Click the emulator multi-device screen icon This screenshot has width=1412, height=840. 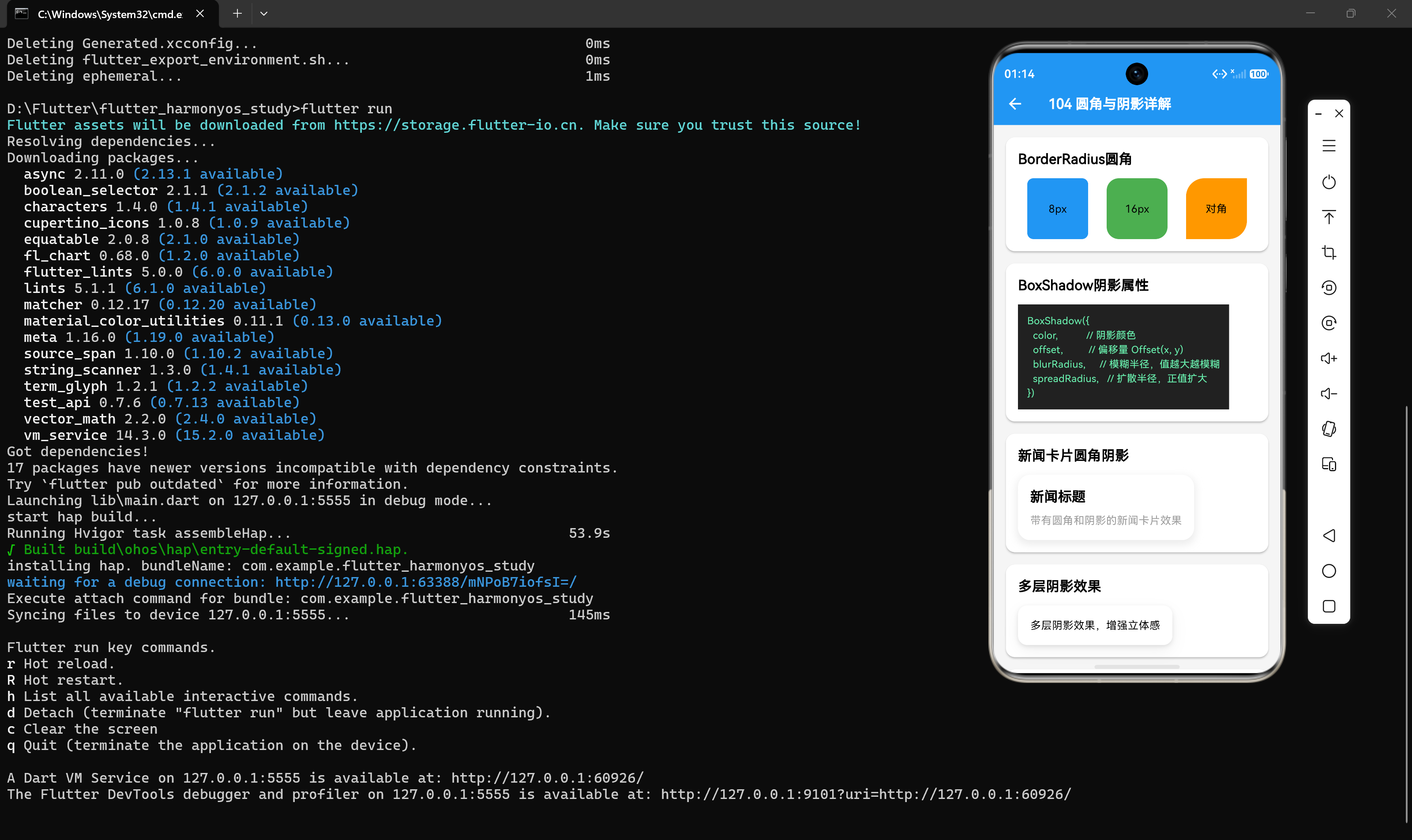[1329, 464]
